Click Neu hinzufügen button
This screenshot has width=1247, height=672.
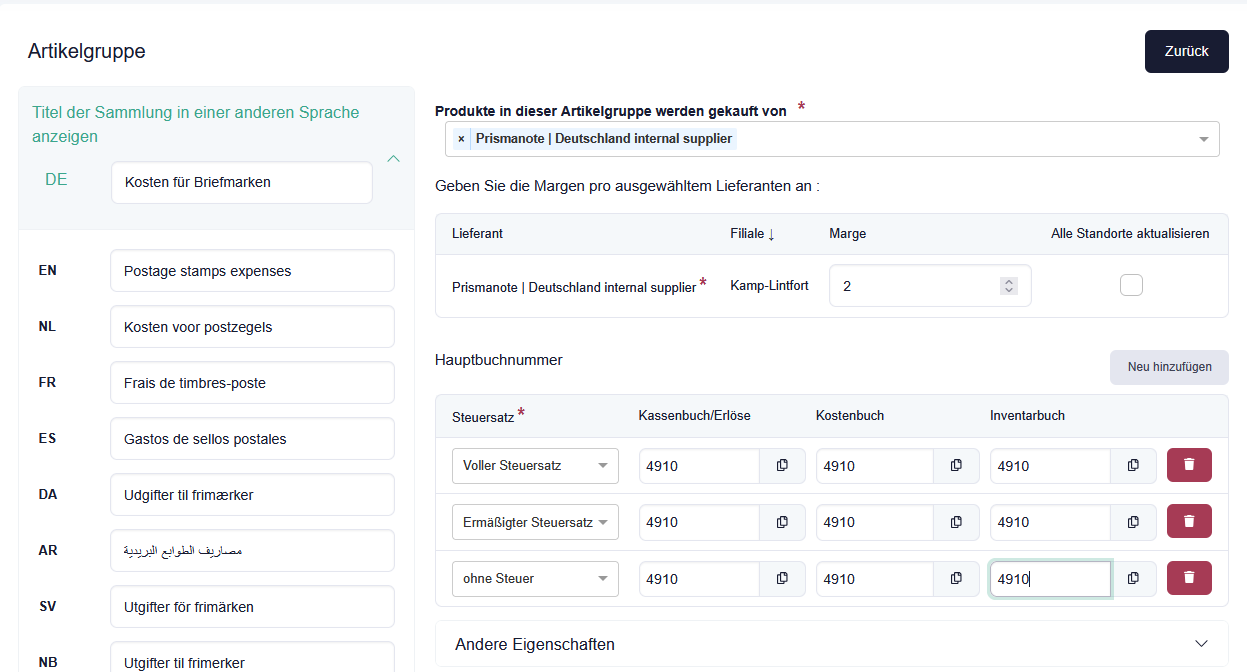[x=1168, y=367]
